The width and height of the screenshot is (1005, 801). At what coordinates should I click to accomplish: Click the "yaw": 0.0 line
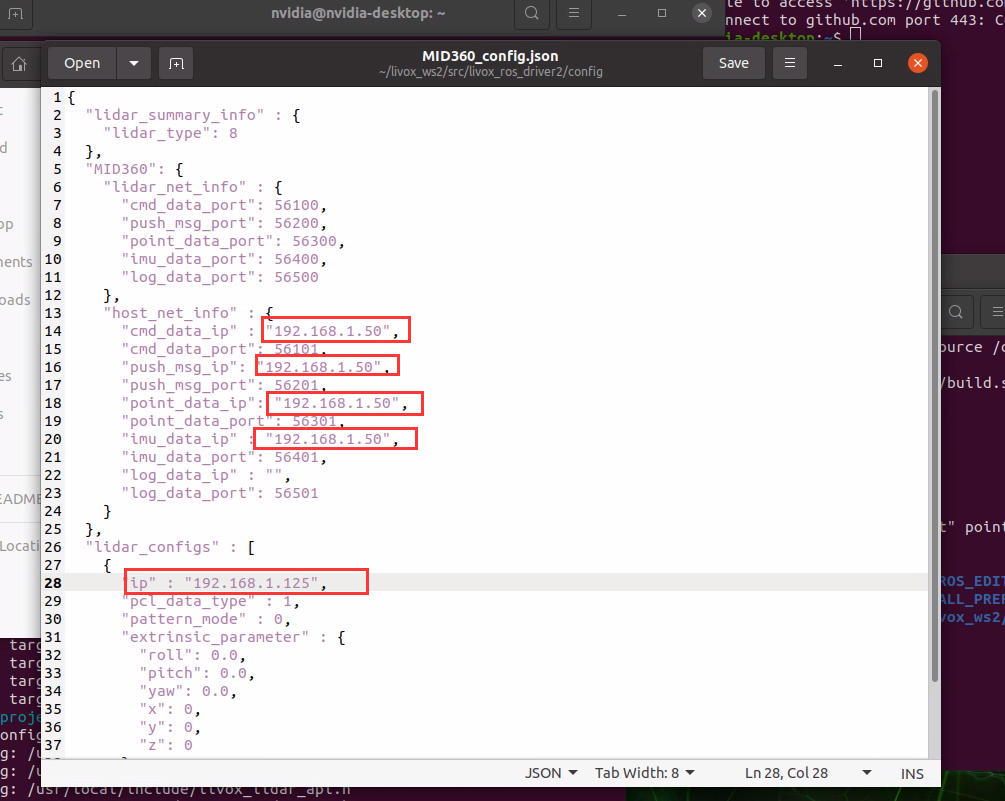[188, 691]
